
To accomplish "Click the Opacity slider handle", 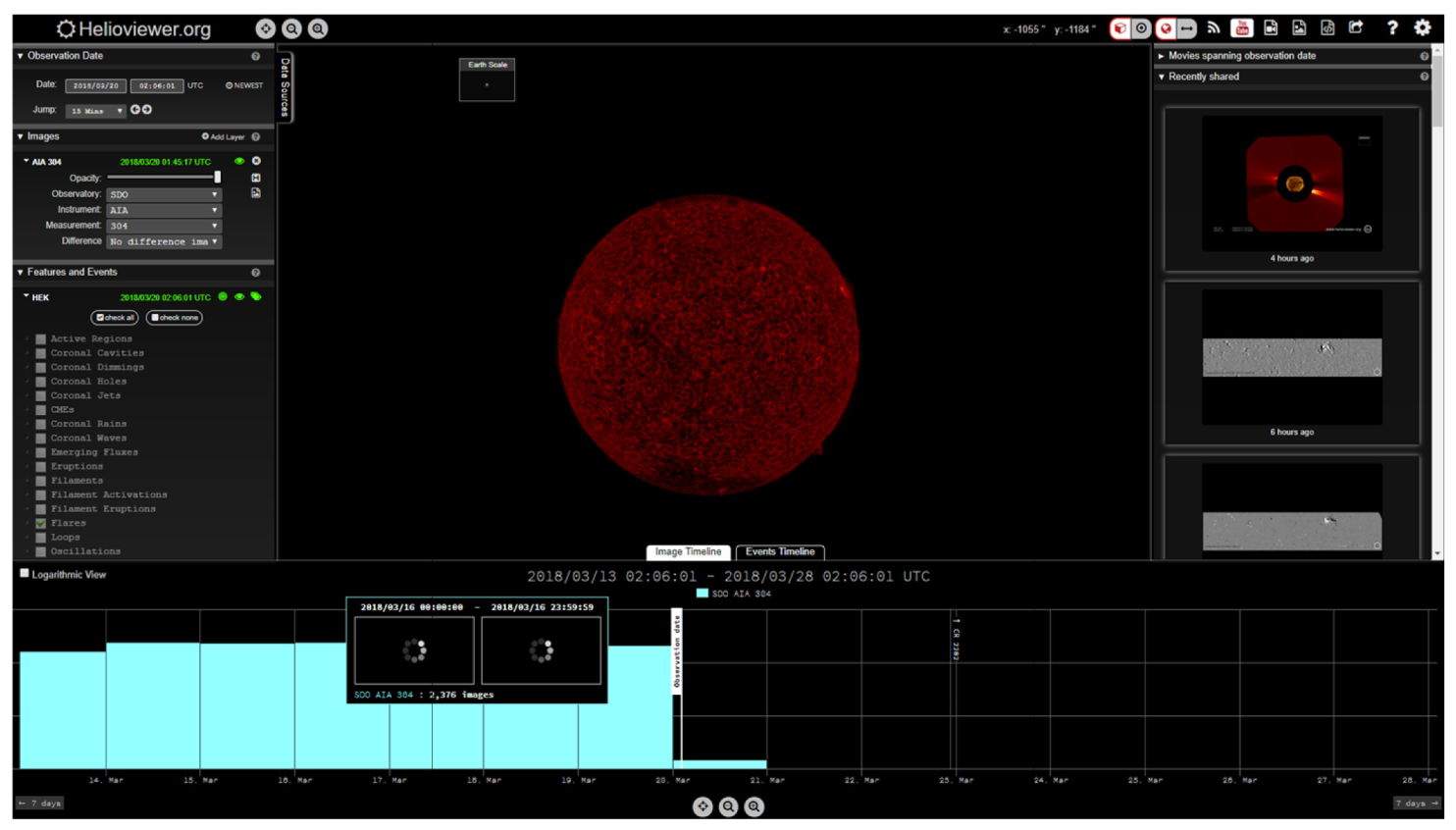I will [x=217, y=178].
